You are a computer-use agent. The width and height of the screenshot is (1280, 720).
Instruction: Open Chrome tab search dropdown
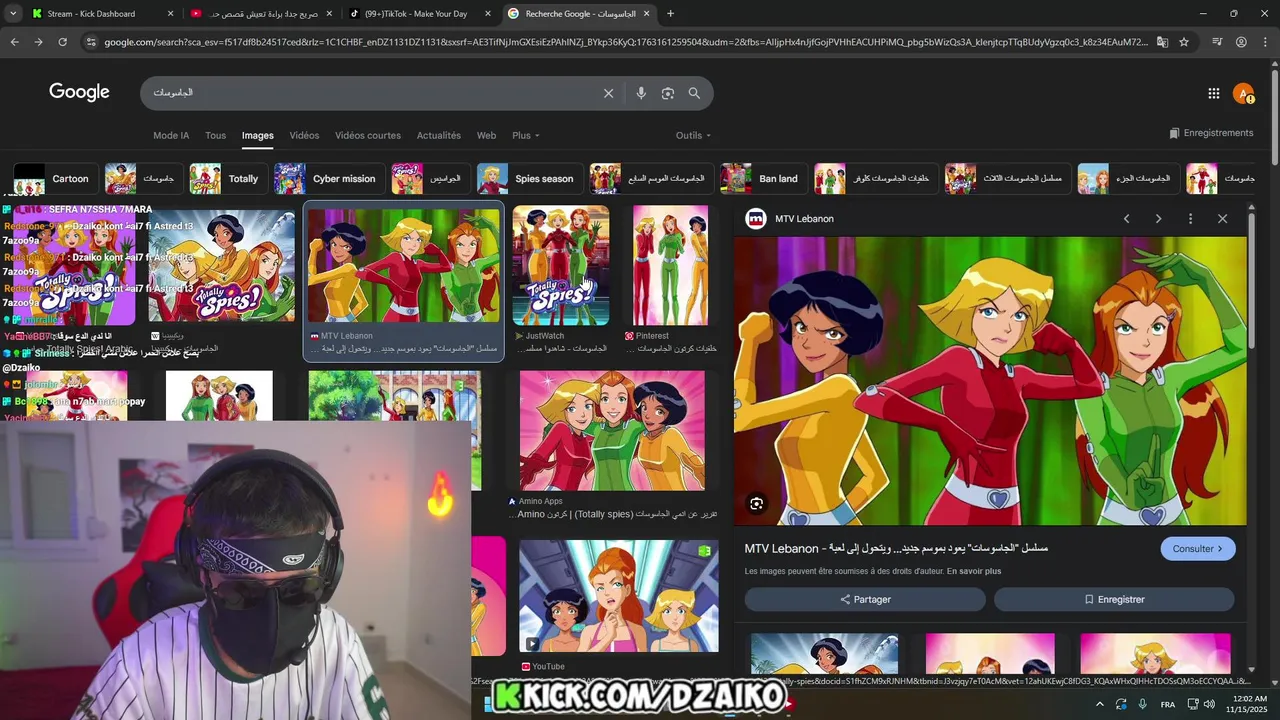[x=13, y=14]
